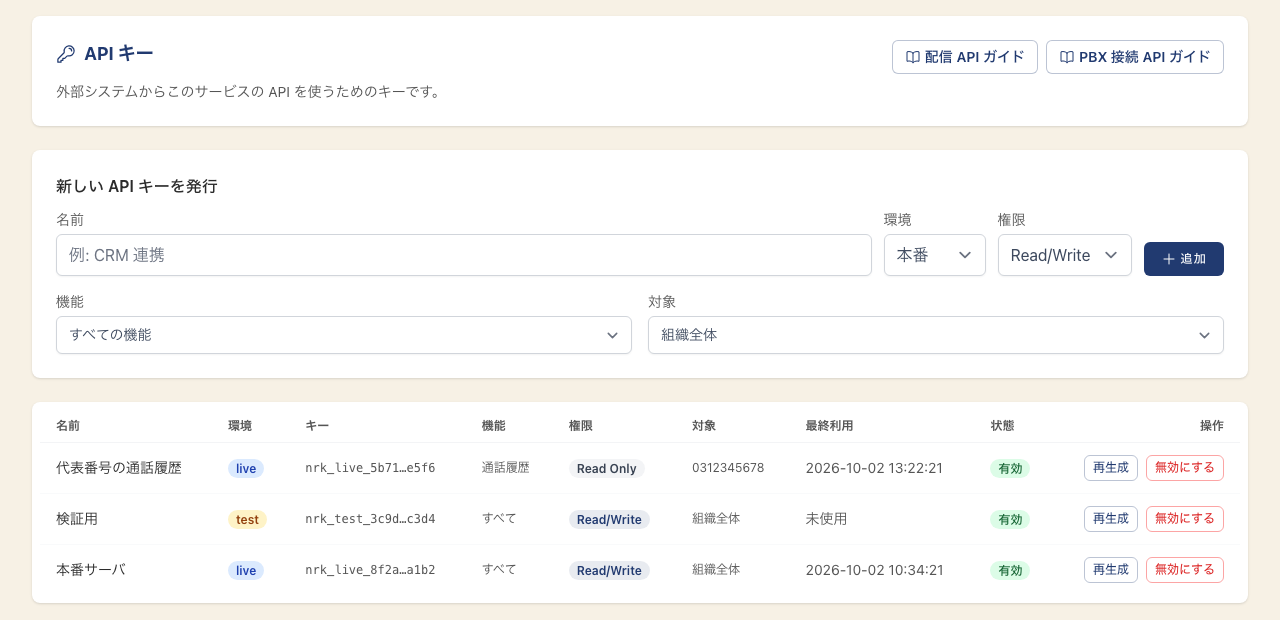Click the book icon in PBX 接続 API ガイド button
The width and height of the screenshot is (1280, 620).
(x=1066, y=57)
